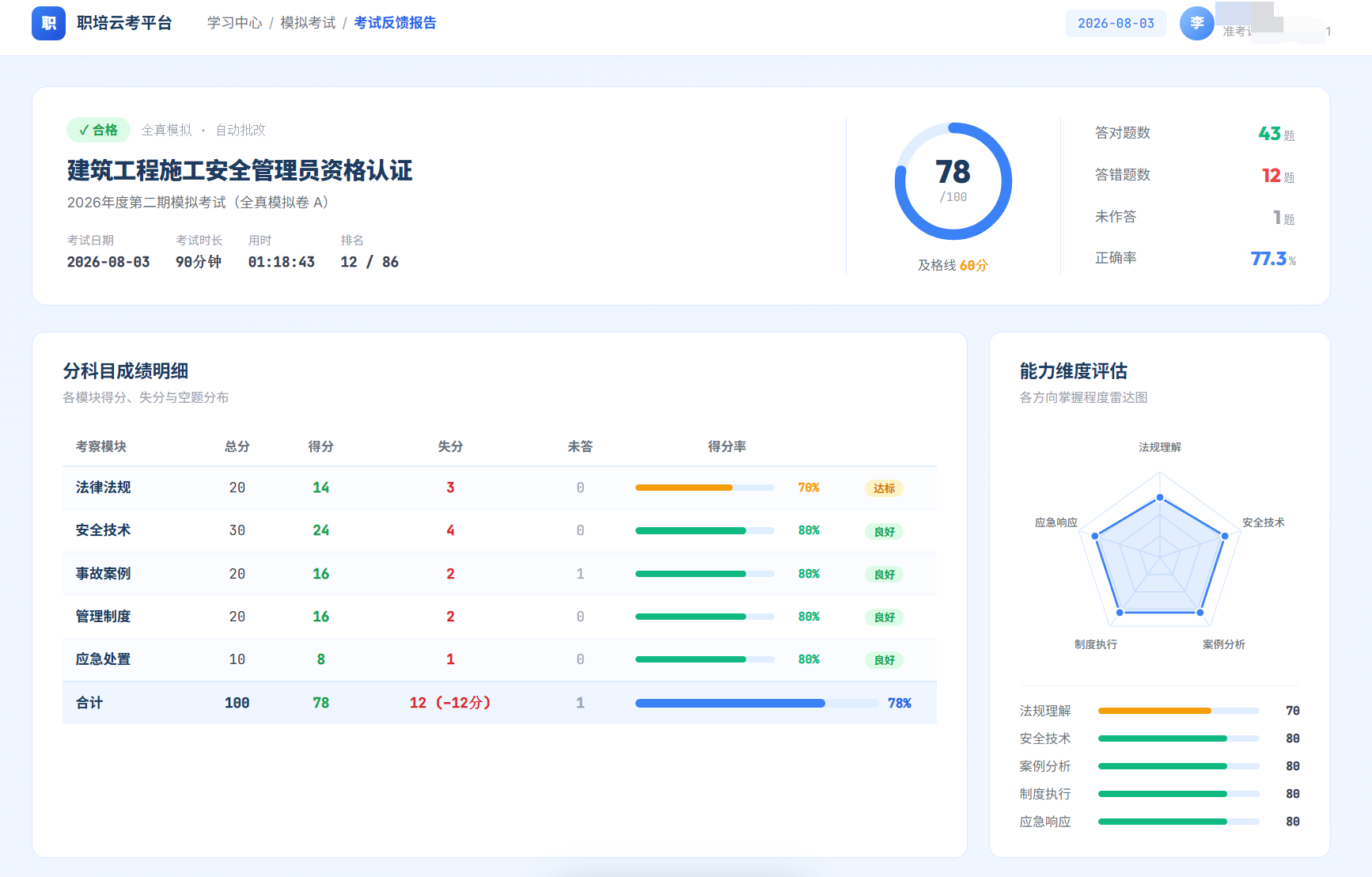Click the 良好 tag in 管理制度 row

pyautogui.click(x=884, y=617)
